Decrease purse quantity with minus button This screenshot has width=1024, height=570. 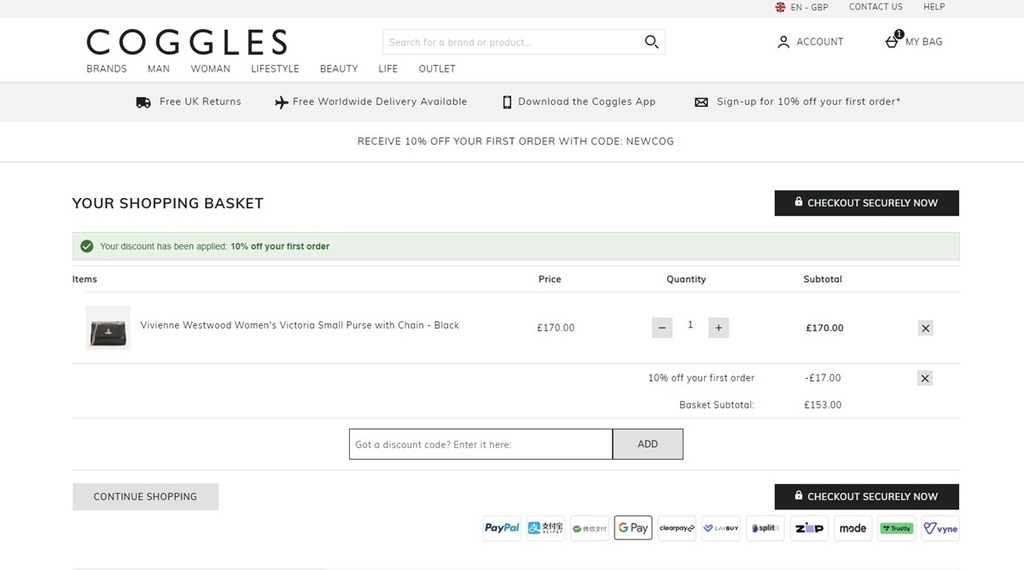(662, 328)
